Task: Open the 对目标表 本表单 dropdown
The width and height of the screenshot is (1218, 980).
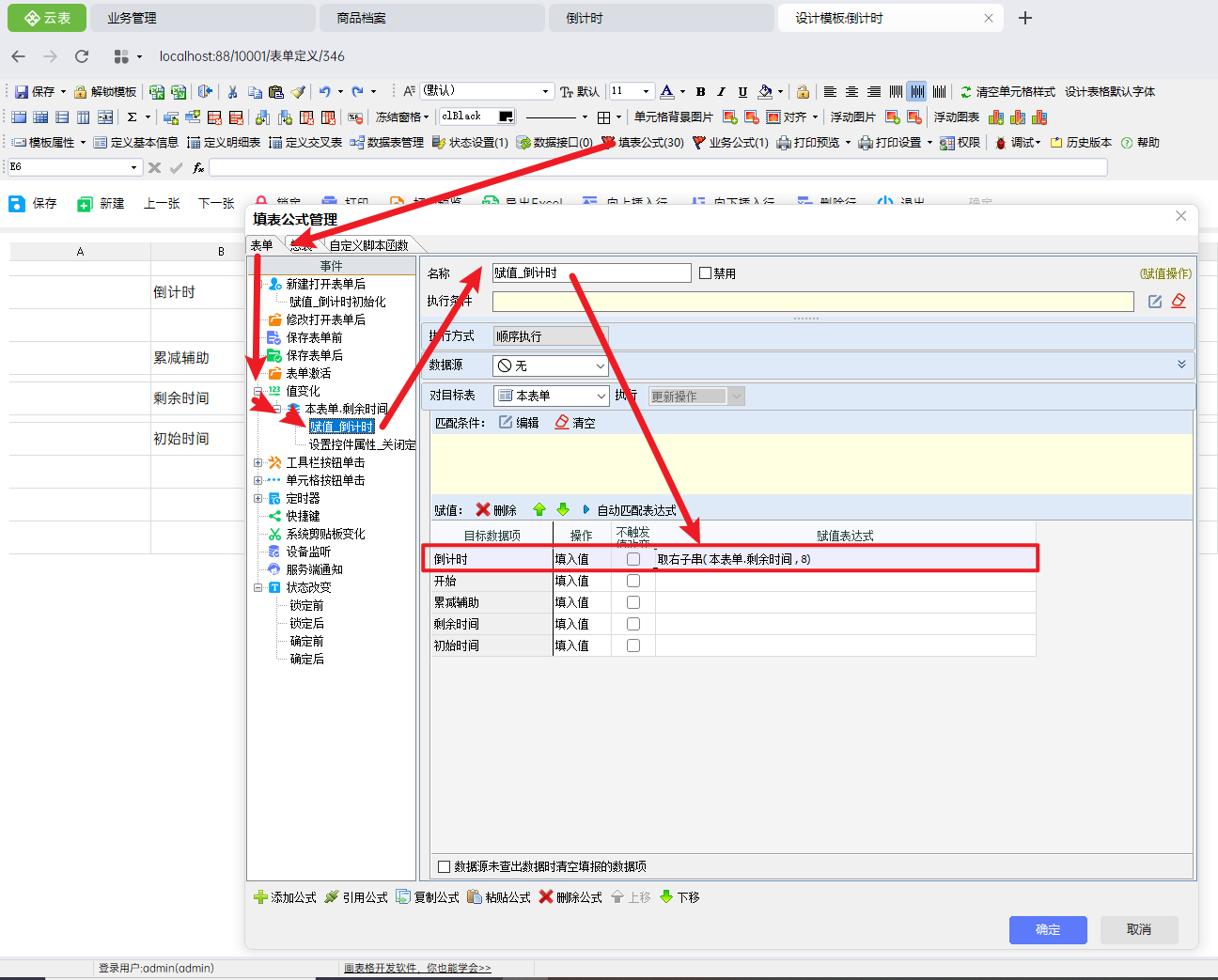Action: point(600,396)
